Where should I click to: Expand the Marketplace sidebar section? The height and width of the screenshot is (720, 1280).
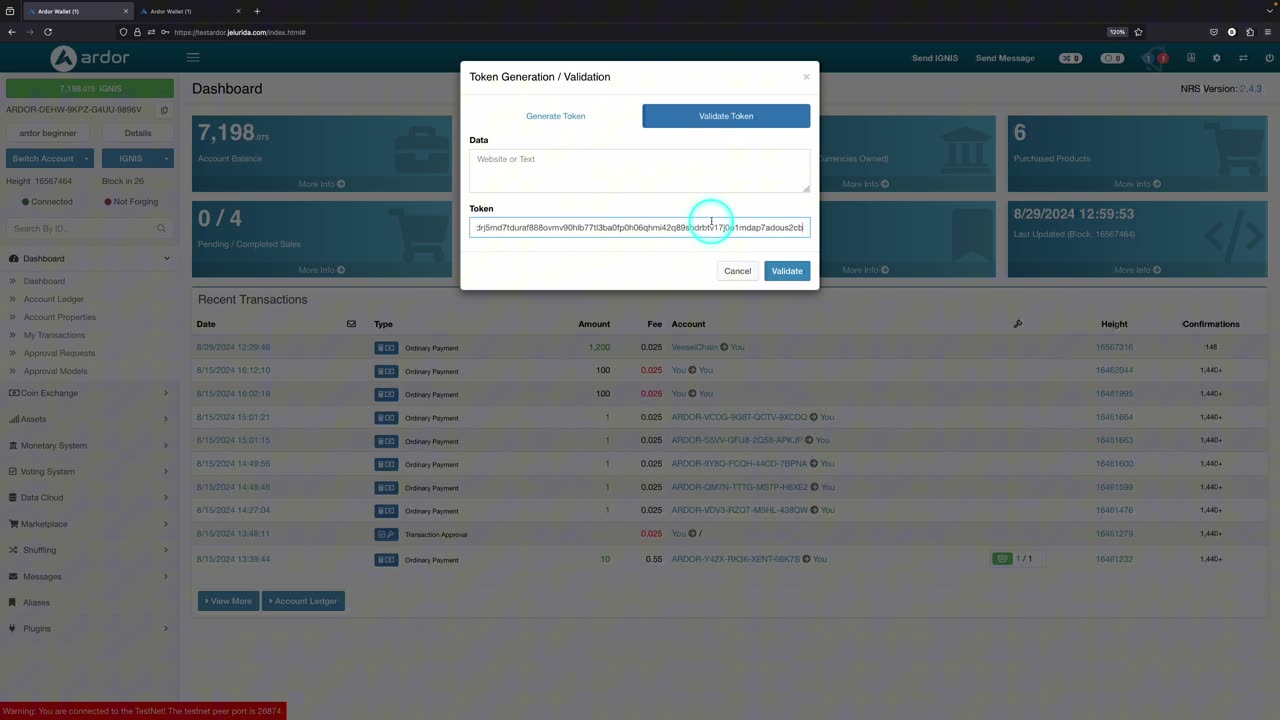point(88,524)
